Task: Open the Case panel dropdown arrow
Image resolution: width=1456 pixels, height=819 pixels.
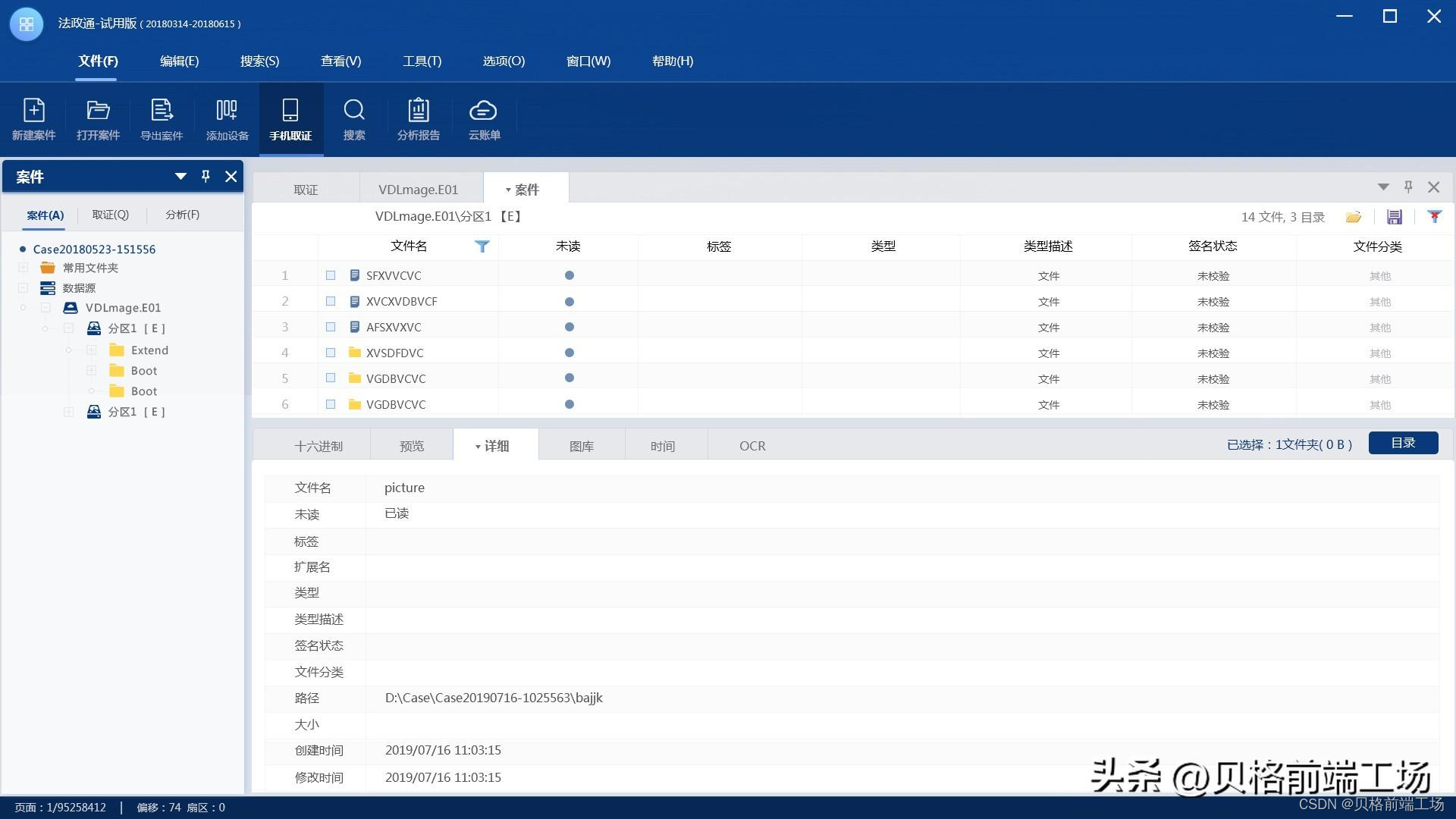Action: pos(180,177)
